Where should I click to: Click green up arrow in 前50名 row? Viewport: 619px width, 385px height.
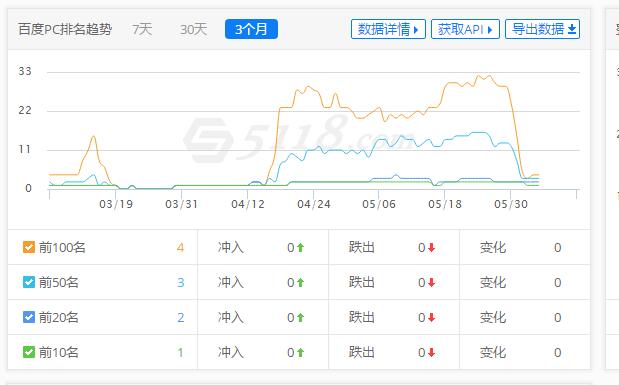[300, 282]
